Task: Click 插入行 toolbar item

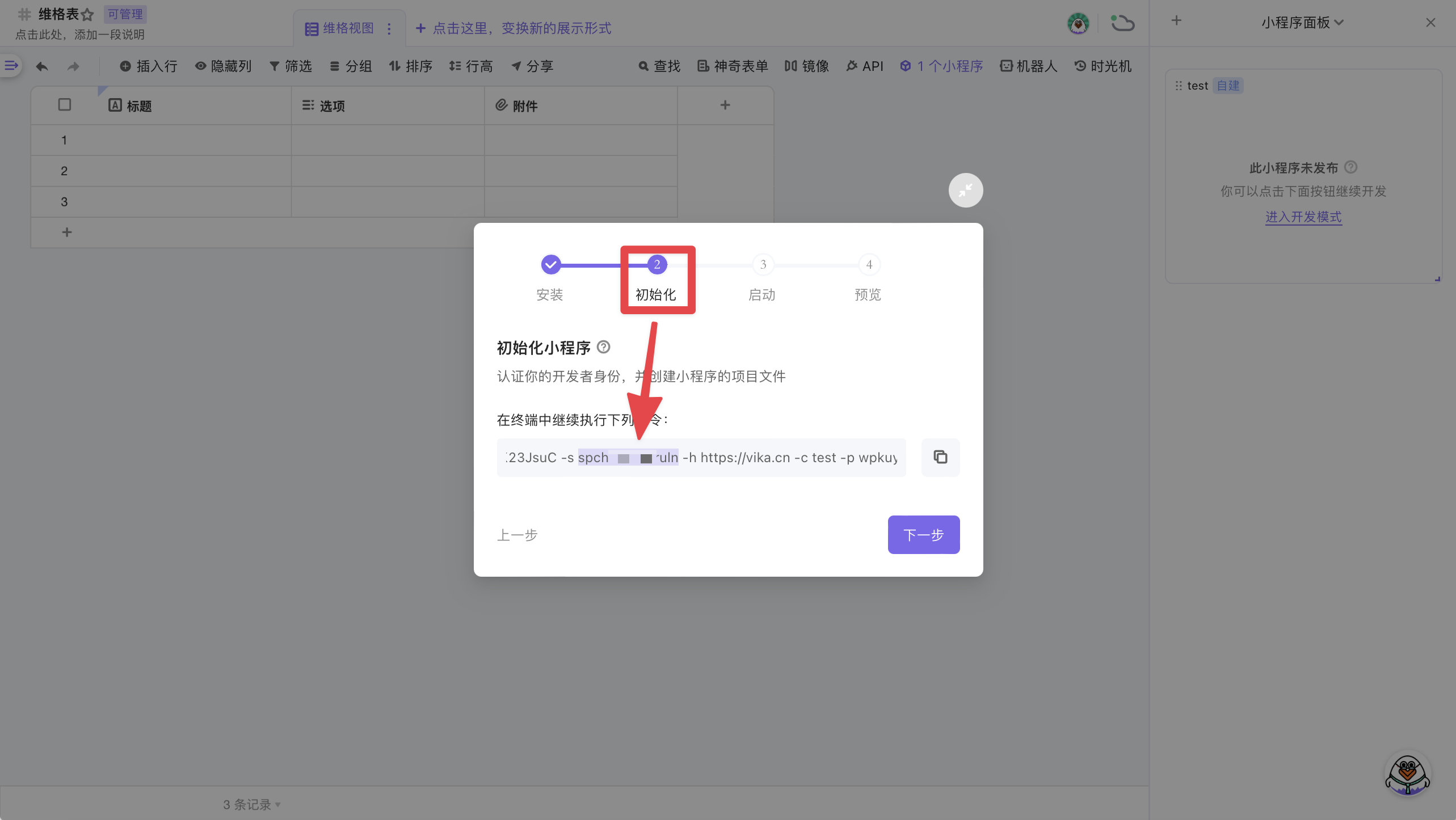Action: coord(149,66)
